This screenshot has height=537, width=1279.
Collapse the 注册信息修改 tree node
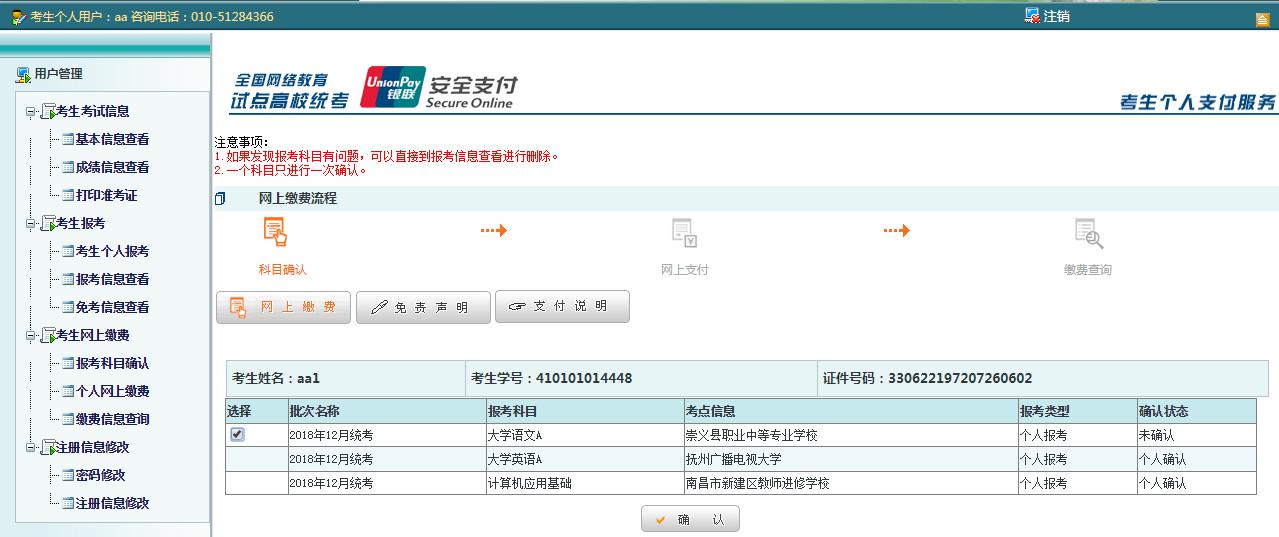click(31, 448)
